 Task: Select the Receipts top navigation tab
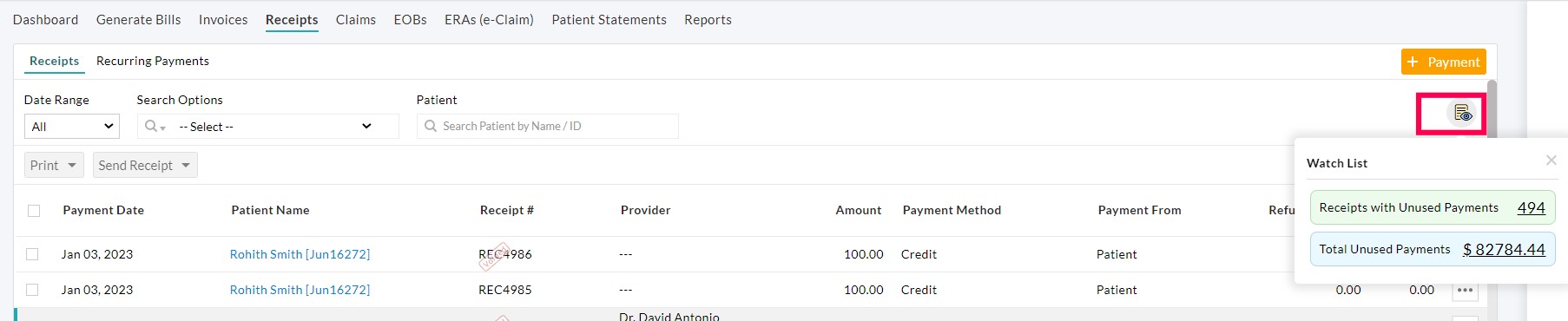point(292,19)
